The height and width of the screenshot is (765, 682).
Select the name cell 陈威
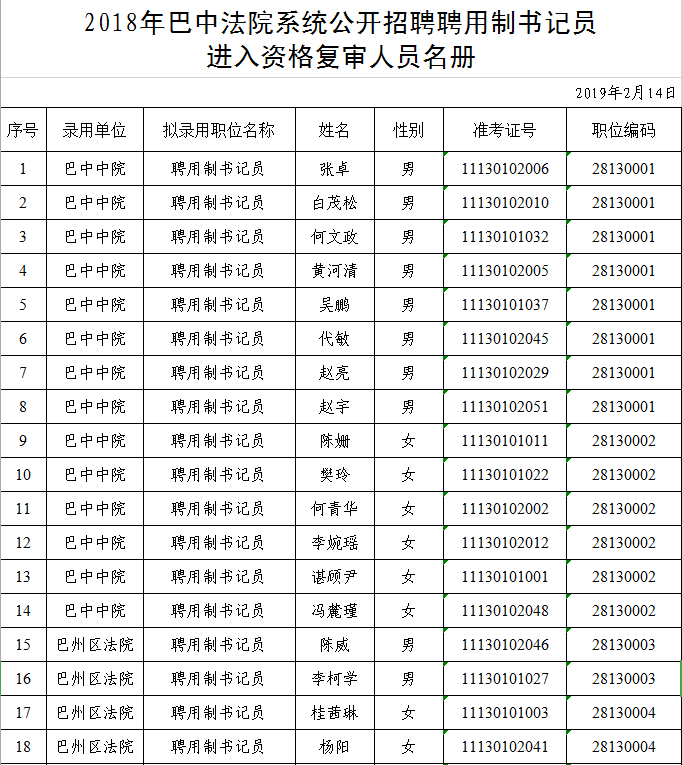334,645
